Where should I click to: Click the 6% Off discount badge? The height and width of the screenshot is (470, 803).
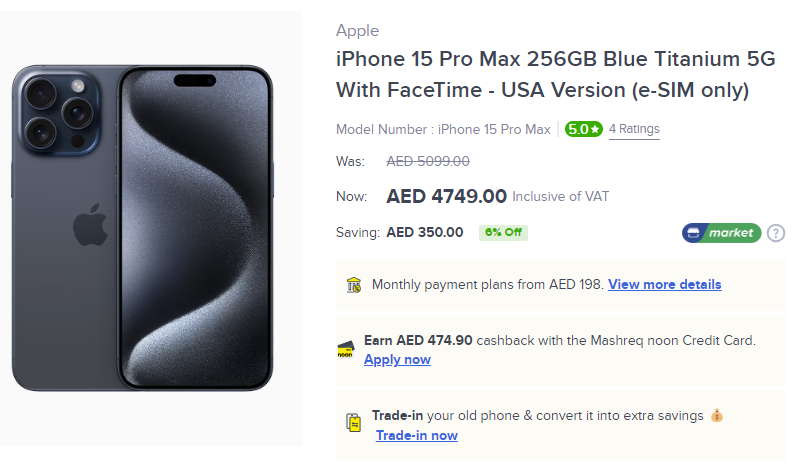point(502,233)
